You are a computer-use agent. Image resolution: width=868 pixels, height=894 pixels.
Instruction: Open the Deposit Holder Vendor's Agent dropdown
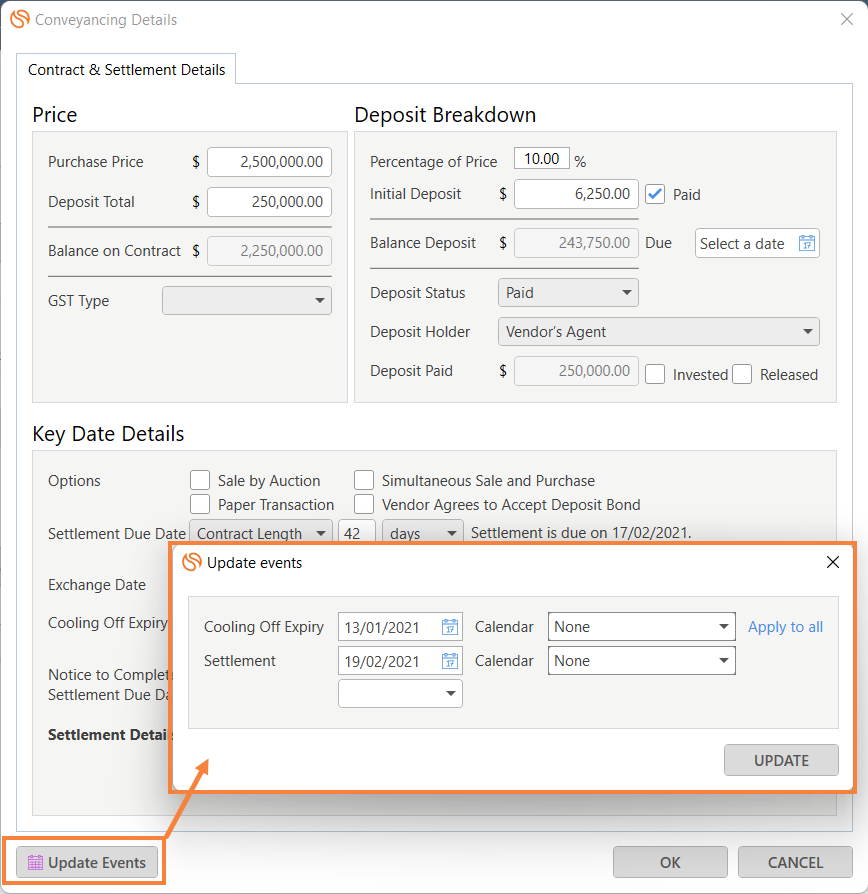tap(659, 332)
